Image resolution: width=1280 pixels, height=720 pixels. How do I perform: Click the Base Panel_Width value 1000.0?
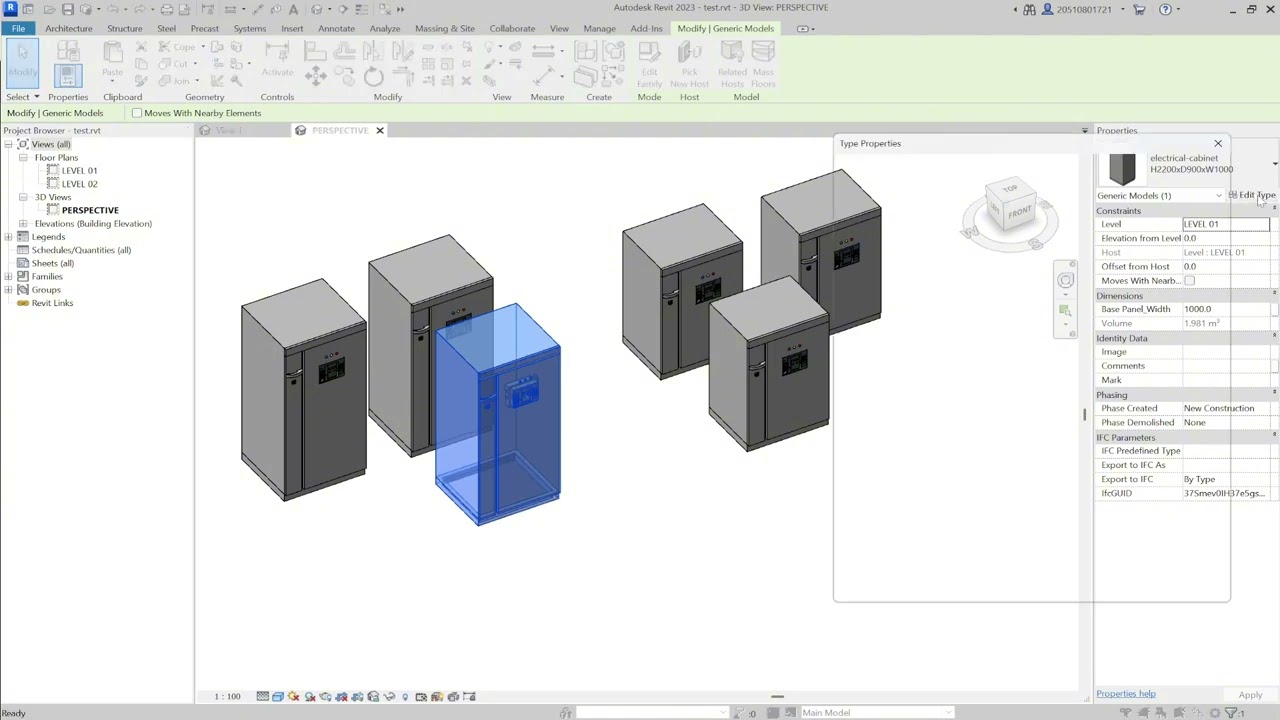1226,309
